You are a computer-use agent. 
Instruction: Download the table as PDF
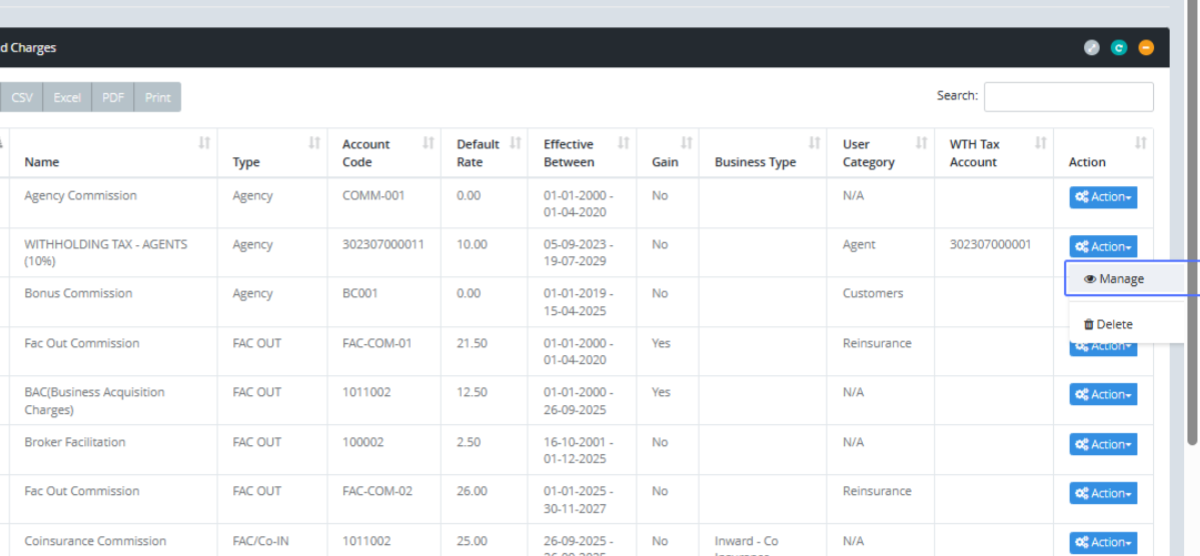[113, 97]
